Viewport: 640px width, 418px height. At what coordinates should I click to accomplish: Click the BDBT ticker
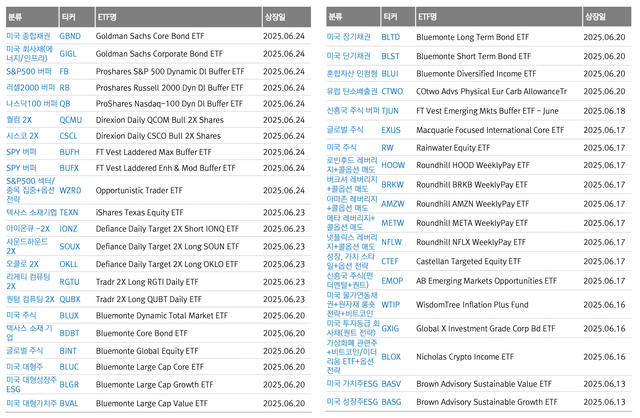tap(69, 333)
